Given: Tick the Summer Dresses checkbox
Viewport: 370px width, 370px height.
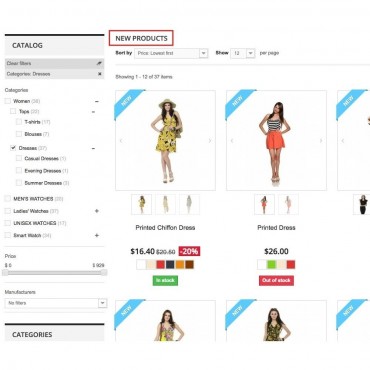Looking at the screenshot, I should pos(19,183).
